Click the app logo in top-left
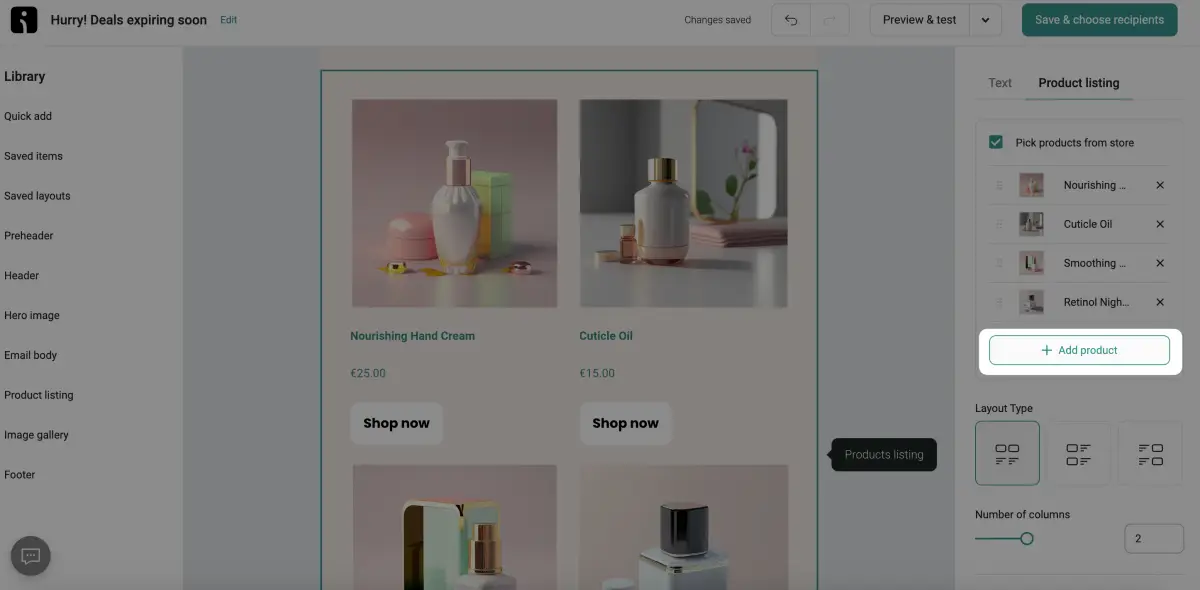 point(24,20)
